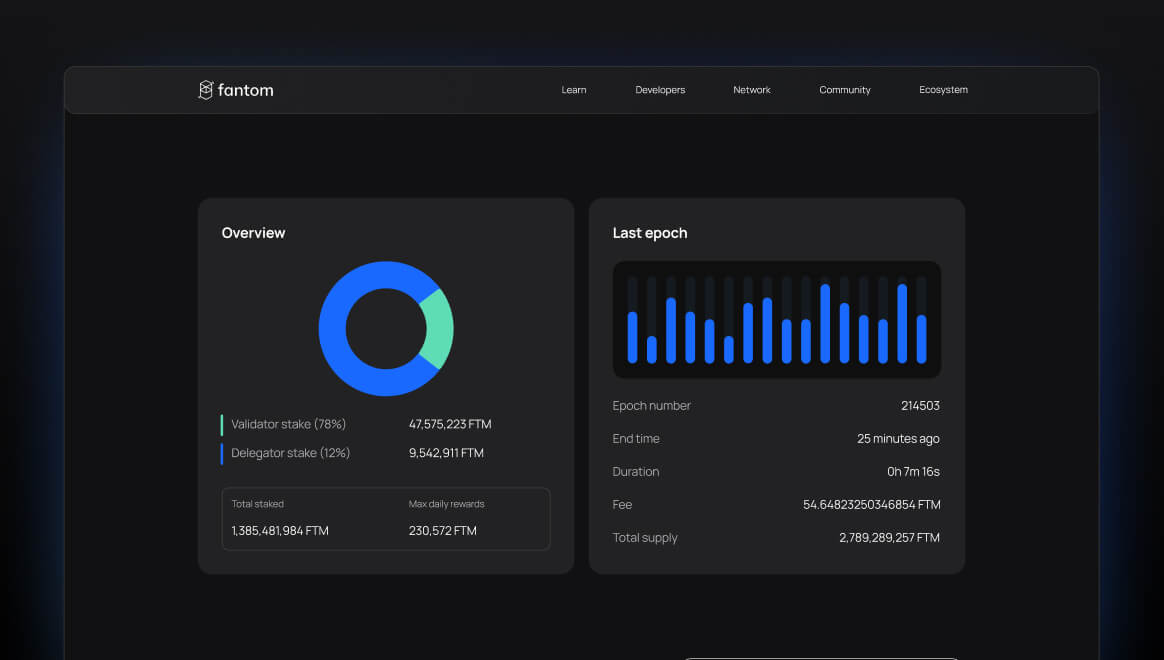Click the first bar in Last epoch chart
Viewport: 1164px width, 660px height.
[632, 337]
